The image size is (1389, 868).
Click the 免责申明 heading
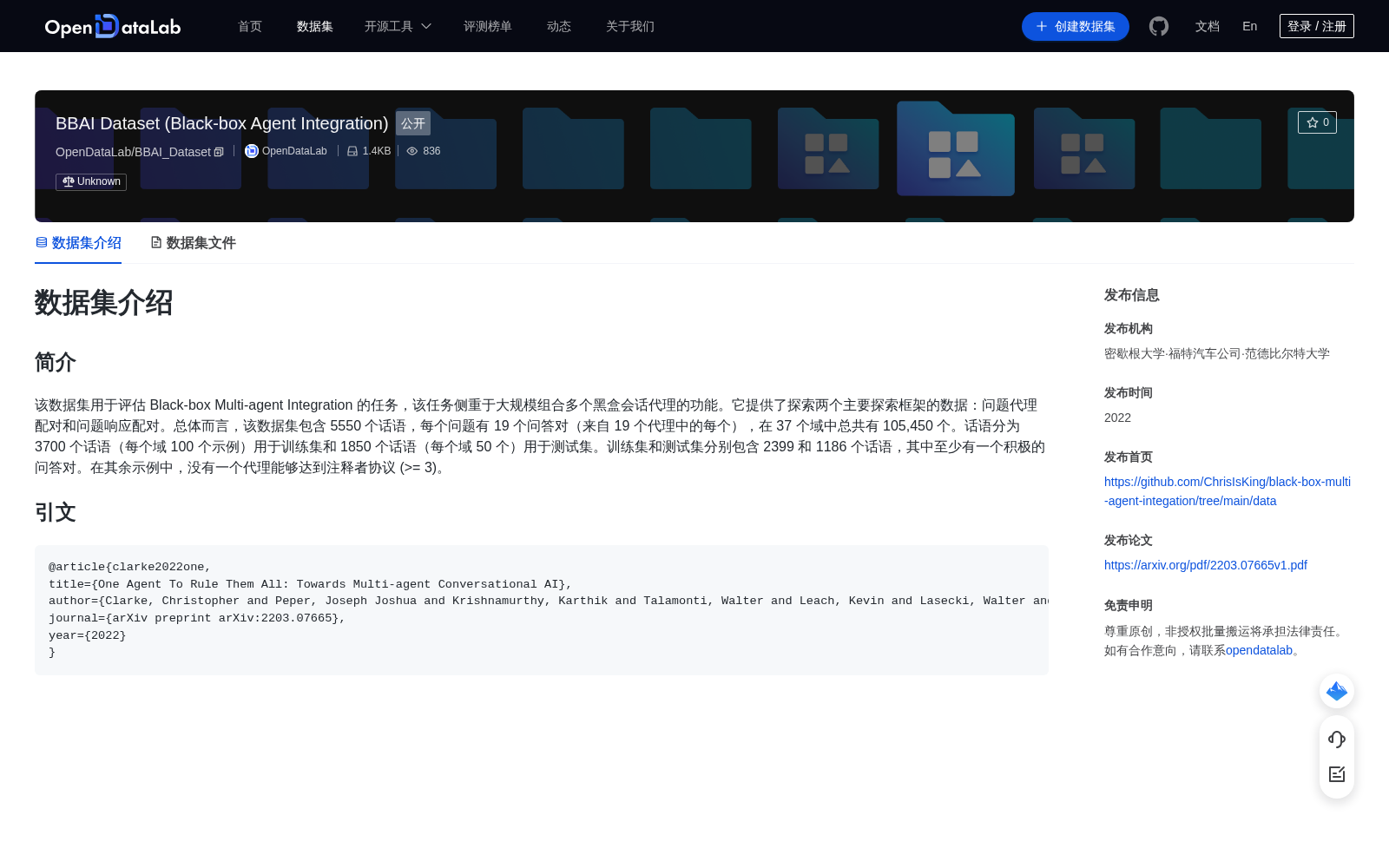click(1129, 605)
